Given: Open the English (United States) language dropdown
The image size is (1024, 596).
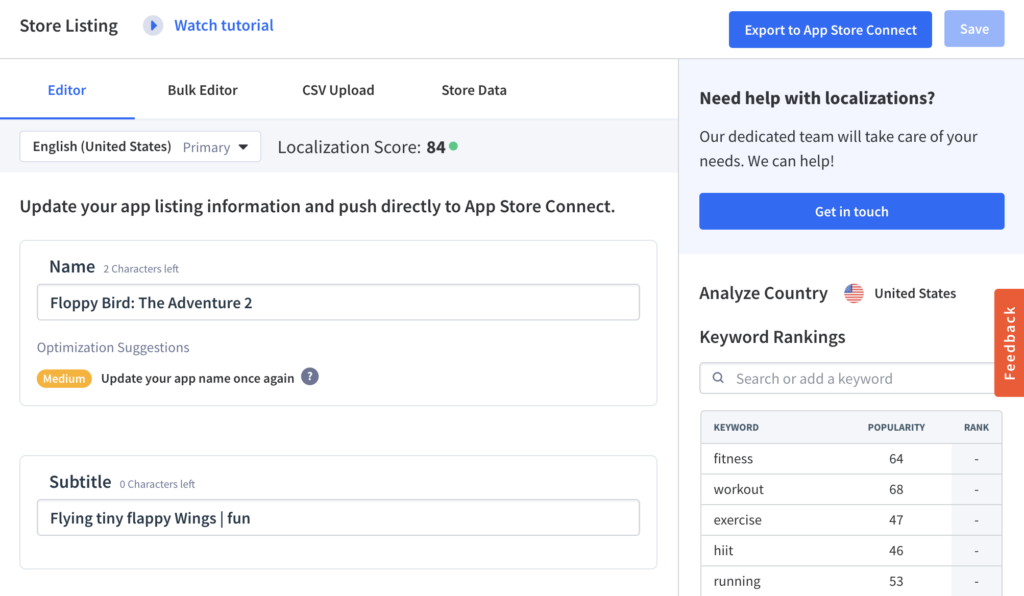Looking at the screenshot, I should pyautogui.click(x=140, y=146).
